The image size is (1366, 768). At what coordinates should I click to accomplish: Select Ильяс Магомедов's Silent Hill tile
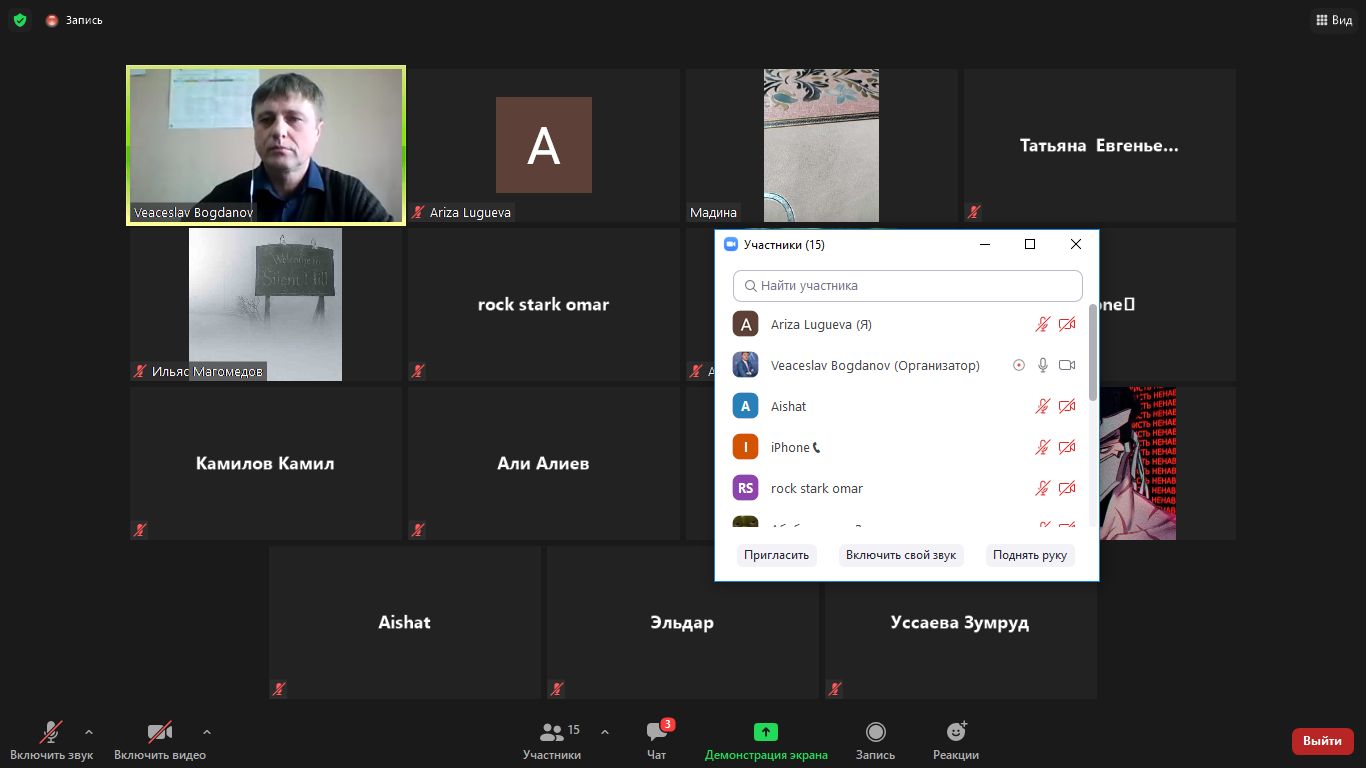pyautogui.click(x=266, y=304)
